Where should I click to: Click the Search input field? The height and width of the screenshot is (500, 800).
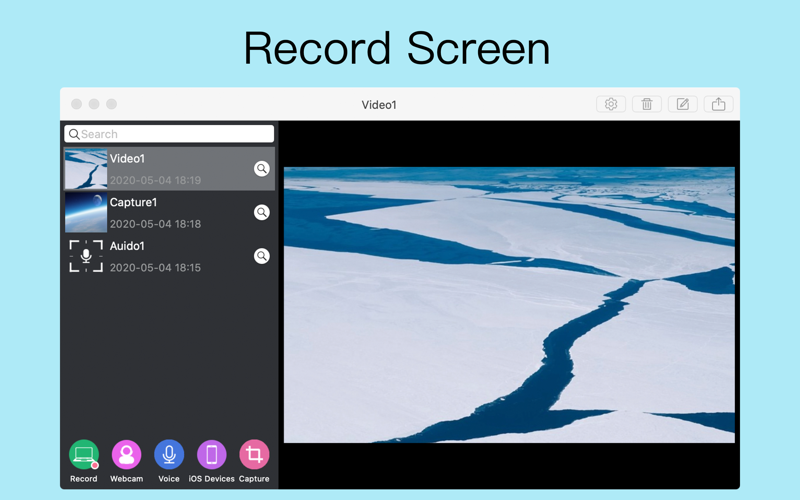(x=169, y=134)
